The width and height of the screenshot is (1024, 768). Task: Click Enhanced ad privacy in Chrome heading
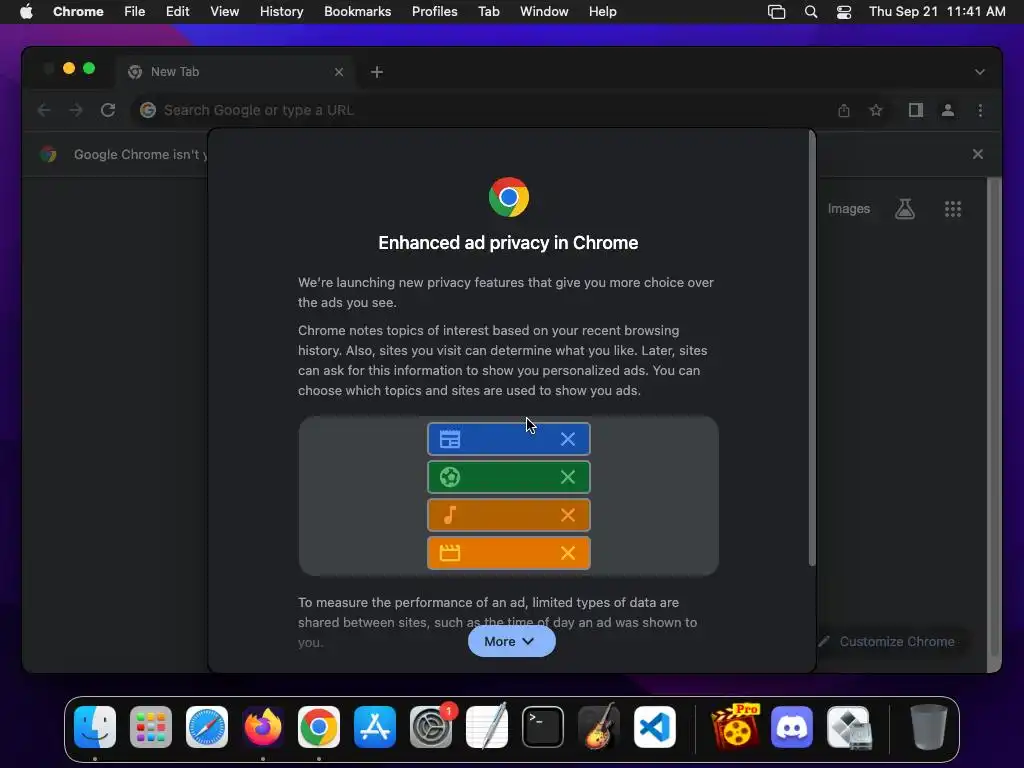coord(508,243)
